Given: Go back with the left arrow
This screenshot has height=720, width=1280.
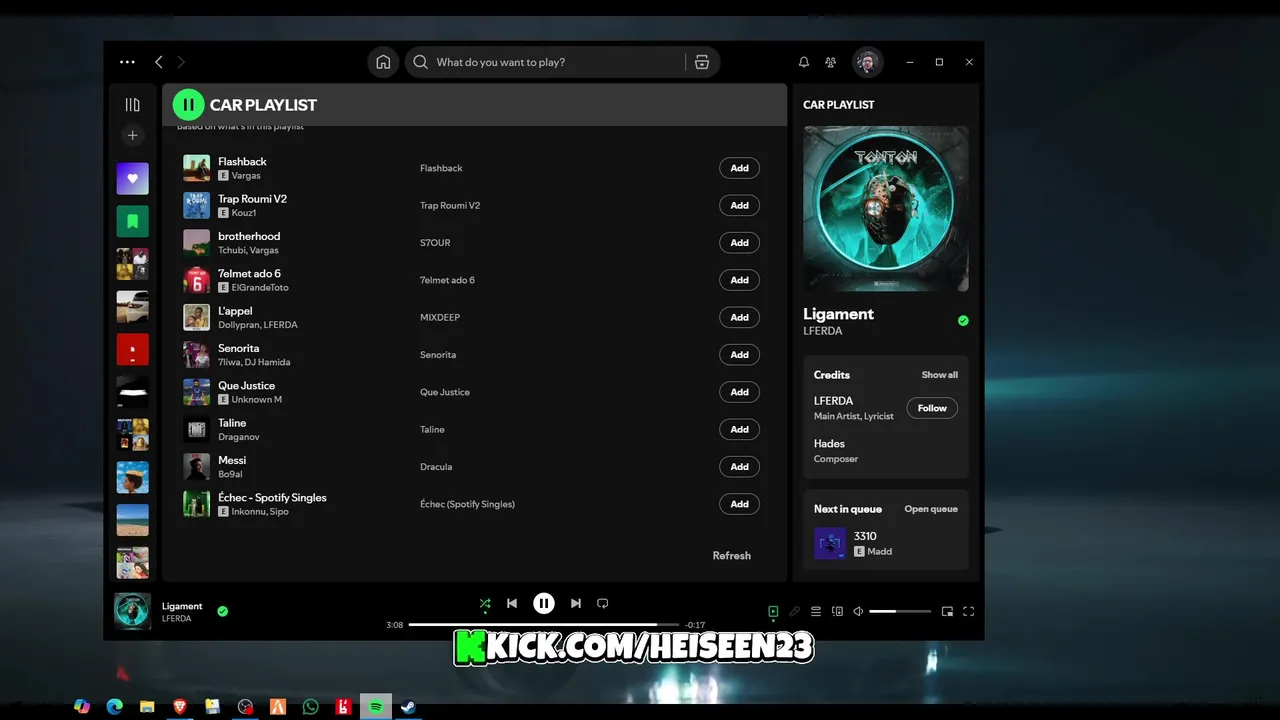Looking at the screenshot, I should (158, 62).
